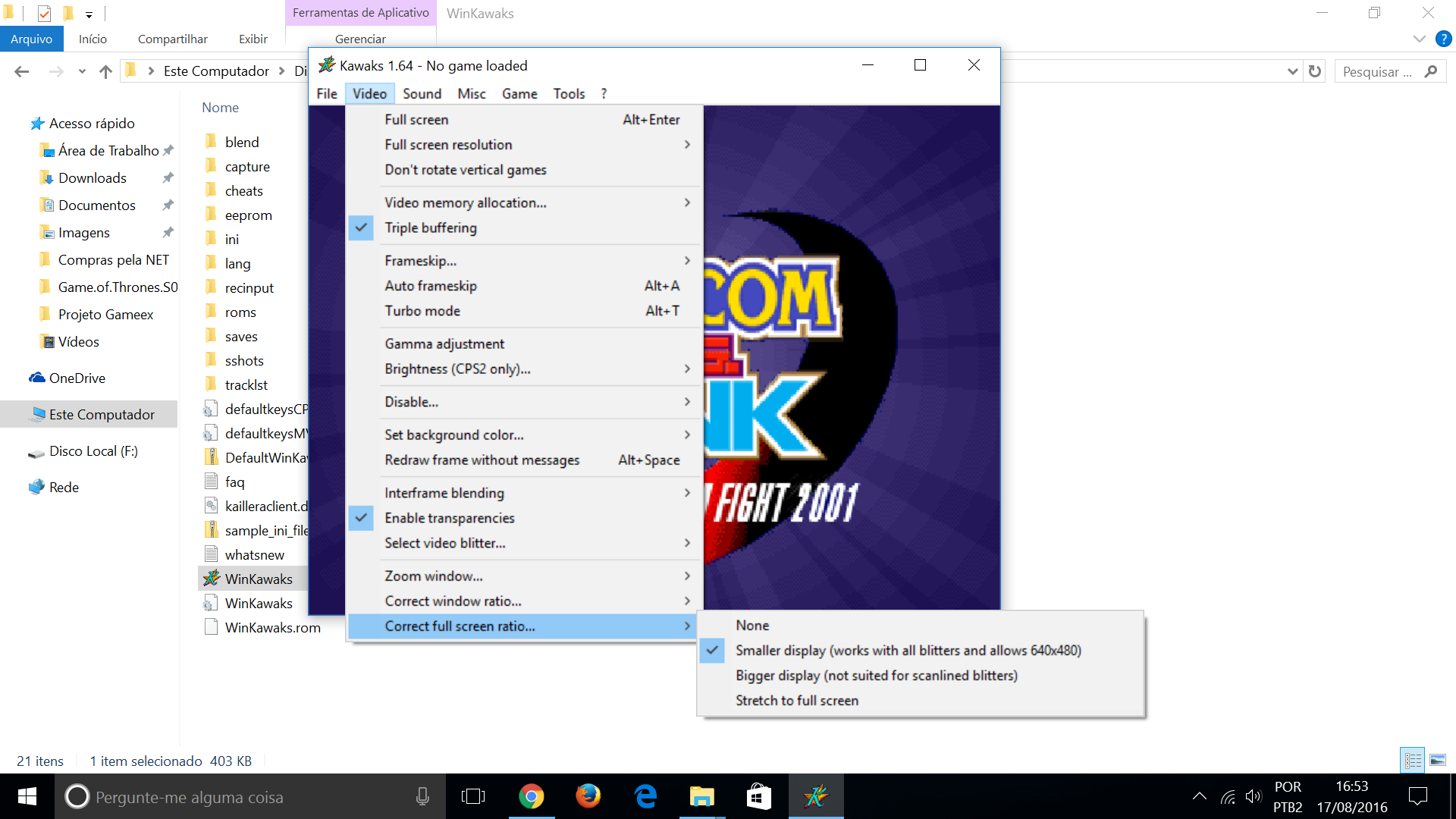This screenshot has width=1456, height=819.
Task: Click Gamma adjustment menu entry
Action: point(524,344)
